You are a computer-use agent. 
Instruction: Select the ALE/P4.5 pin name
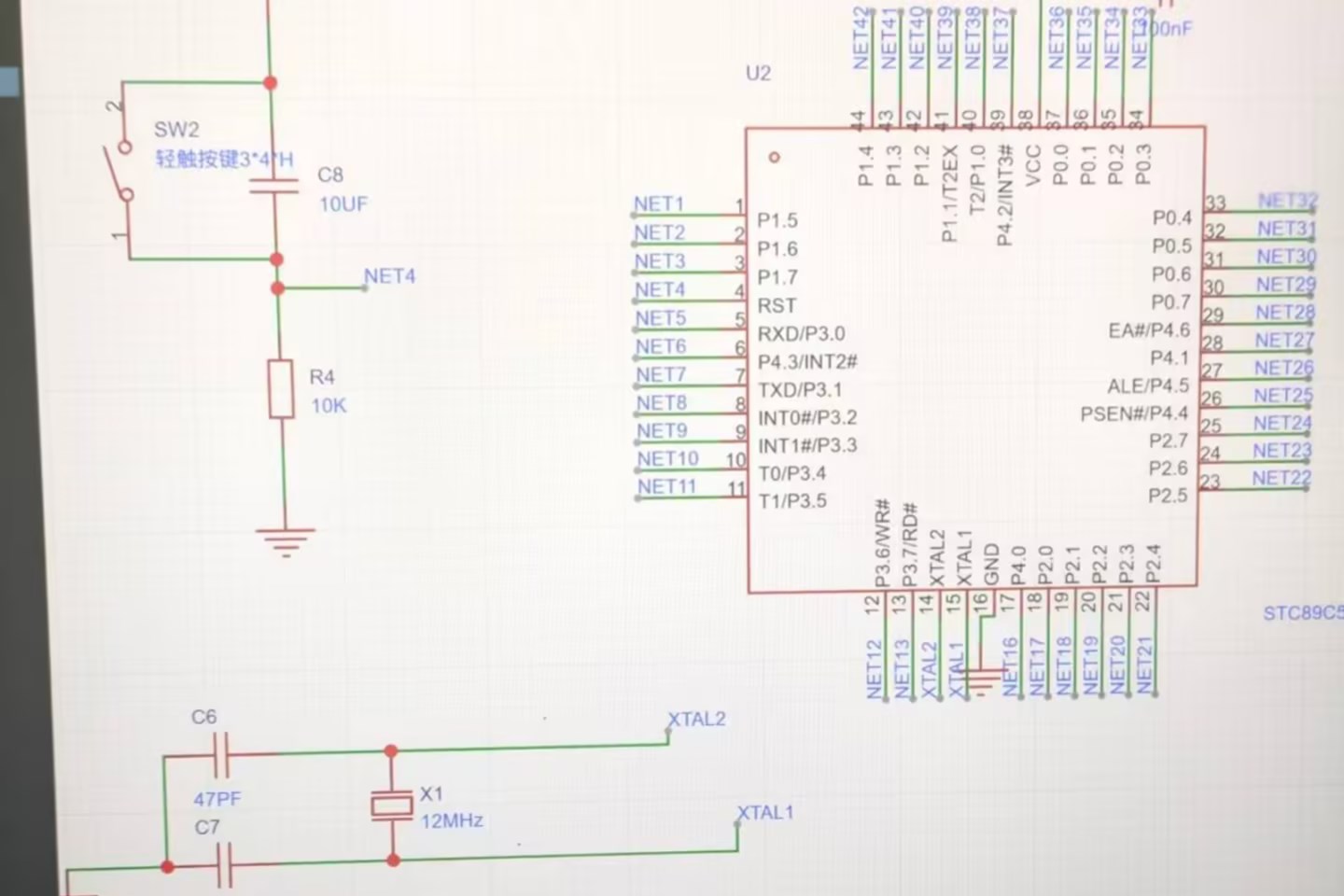point(1148,386)
